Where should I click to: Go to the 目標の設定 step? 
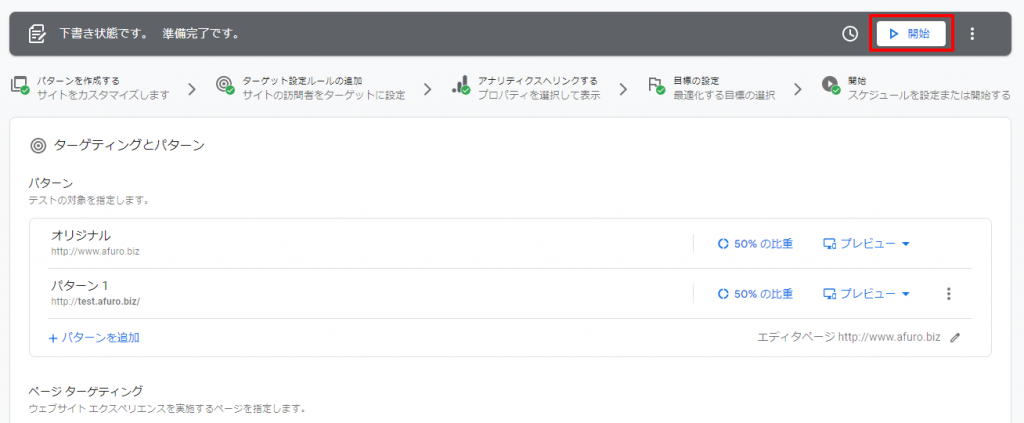click(711, 88)
